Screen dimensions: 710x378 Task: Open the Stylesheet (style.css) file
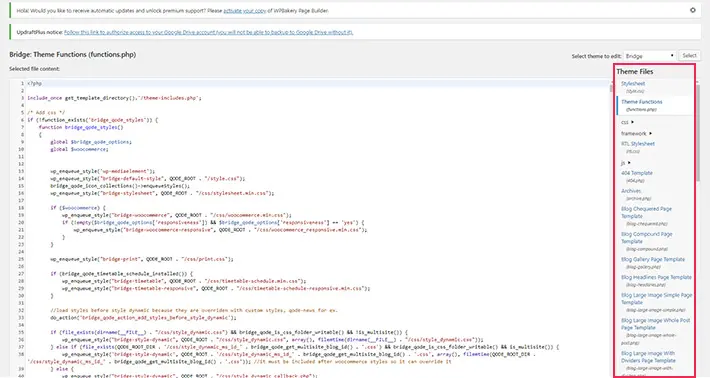(x=633, y=84)
